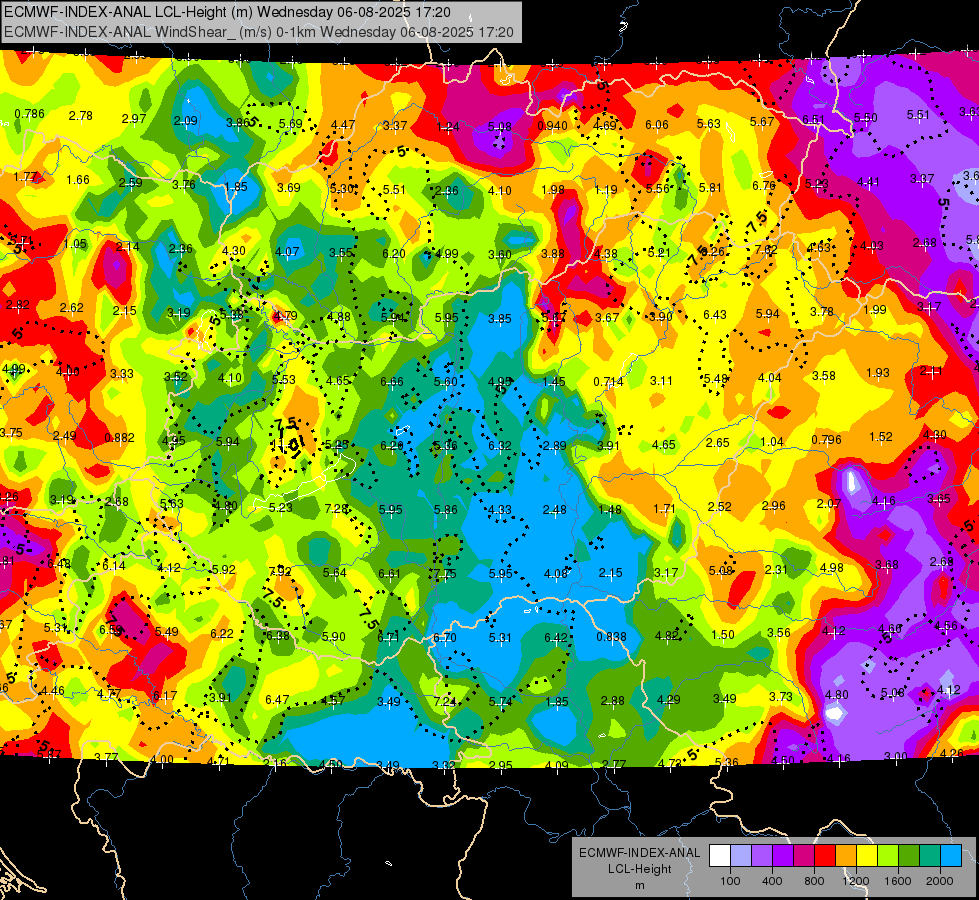
Task: Click the wind shear value '2.89'
Action: (x=554, y=445)
